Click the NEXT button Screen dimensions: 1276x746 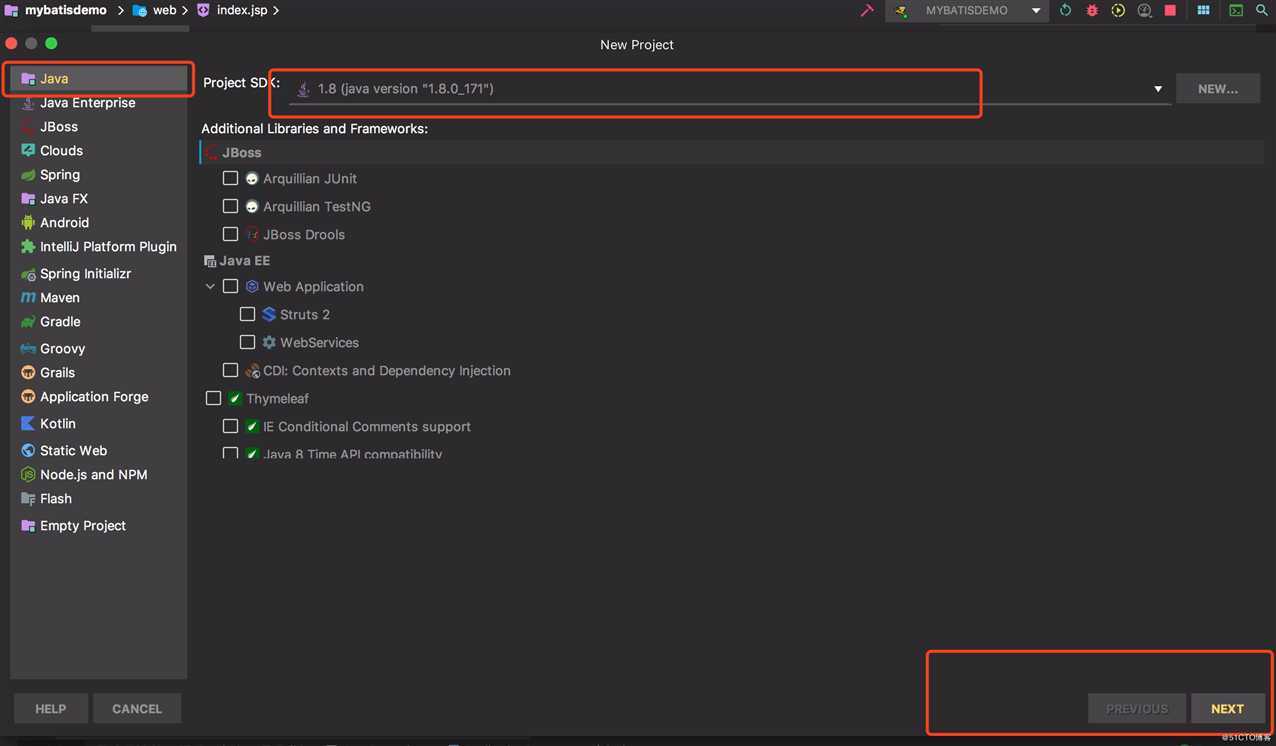[x=1227, y=708]
